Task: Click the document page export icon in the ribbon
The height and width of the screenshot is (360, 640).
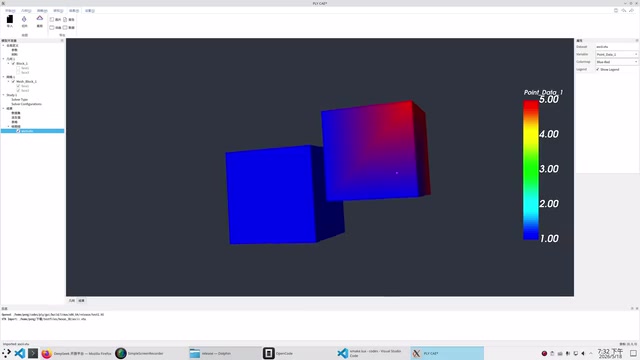Action: (x=65, y=19)
